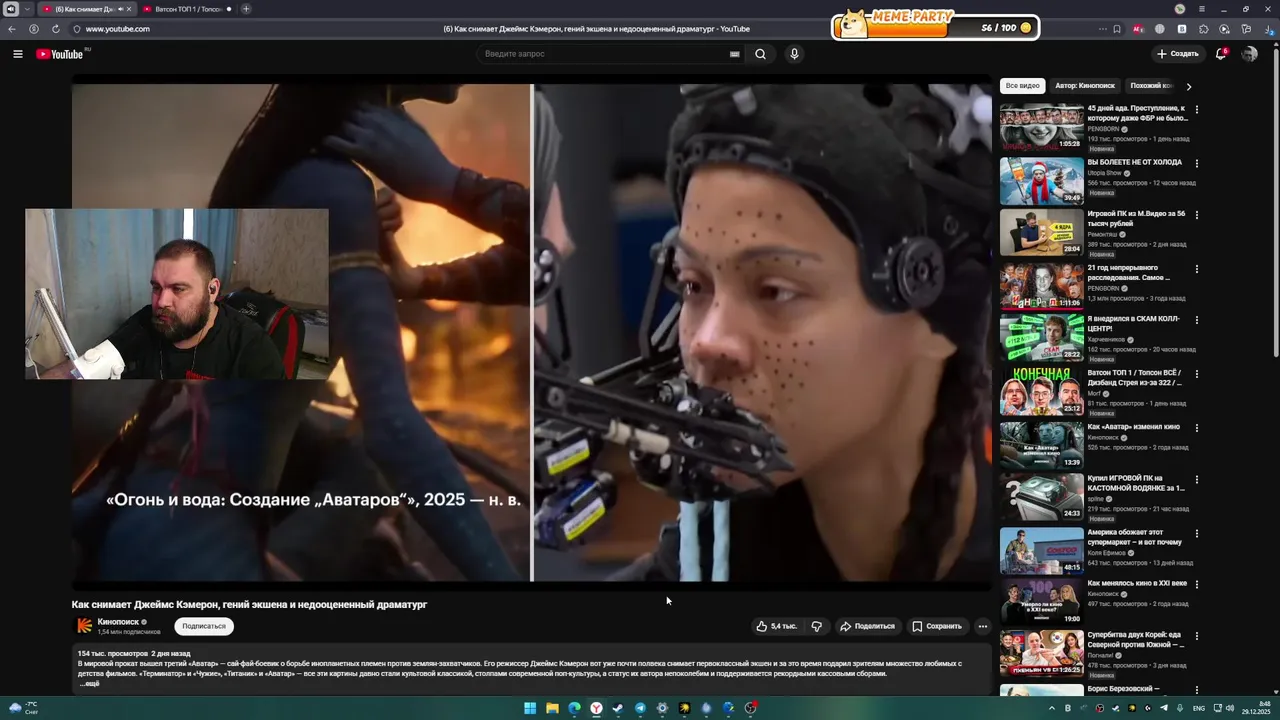Open '21 год непрерывного расследования' thumbnail
This screenshot has width=1280, height=720.
pyautogui.click(x=1041, y=286)
